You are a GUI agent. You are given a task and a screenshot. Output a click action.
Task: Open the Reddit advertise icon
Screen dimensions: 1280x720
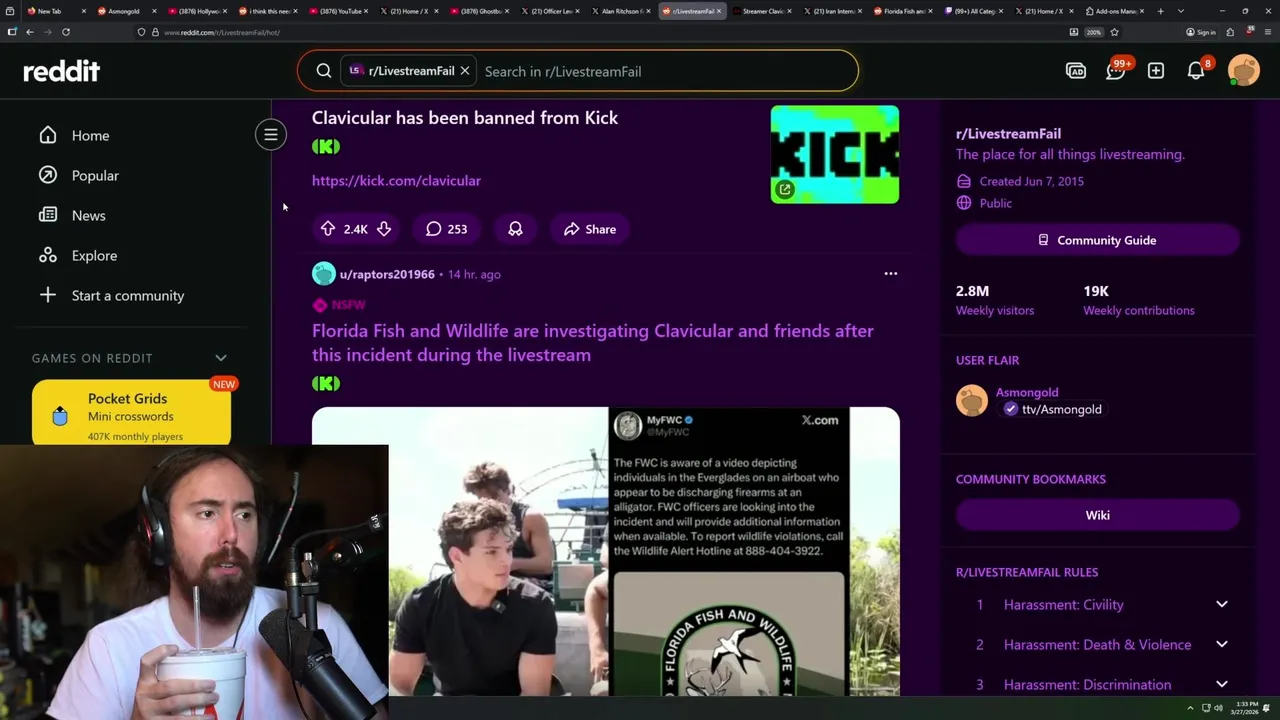click(x=1076, y=71)
